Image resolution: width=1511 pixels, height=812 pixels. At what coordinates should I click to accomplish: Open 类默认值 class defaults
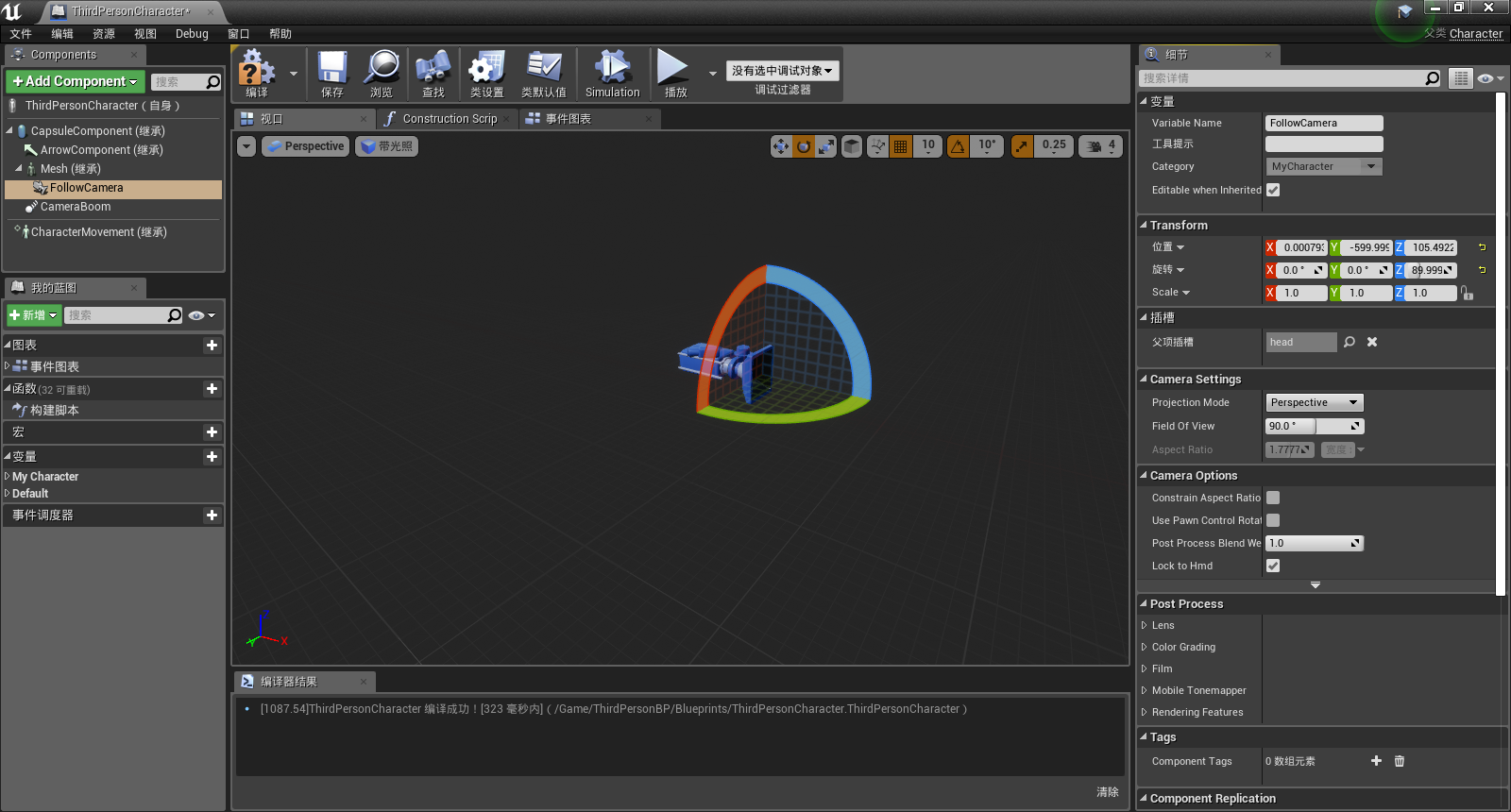click(x=544, y=74)
